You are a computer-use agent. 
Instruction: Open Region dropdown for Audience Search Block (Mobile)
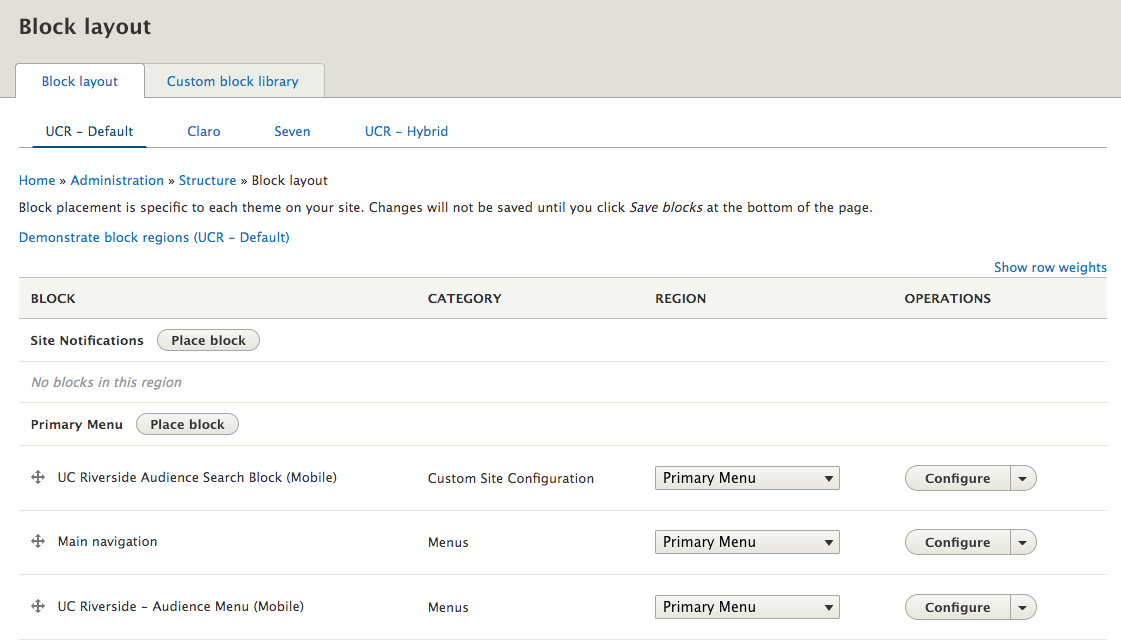pyautogui.click(x=747, y=477)
